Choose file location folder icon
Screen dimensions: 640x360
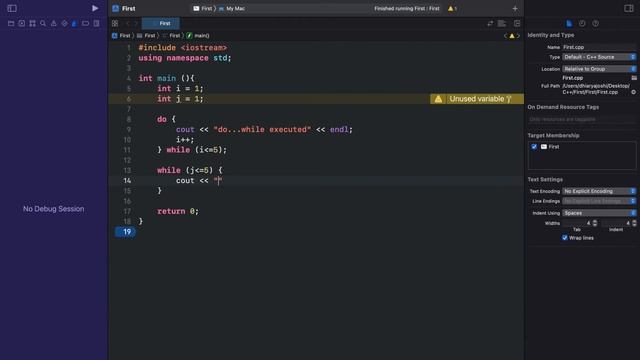(x=634, y=78)
